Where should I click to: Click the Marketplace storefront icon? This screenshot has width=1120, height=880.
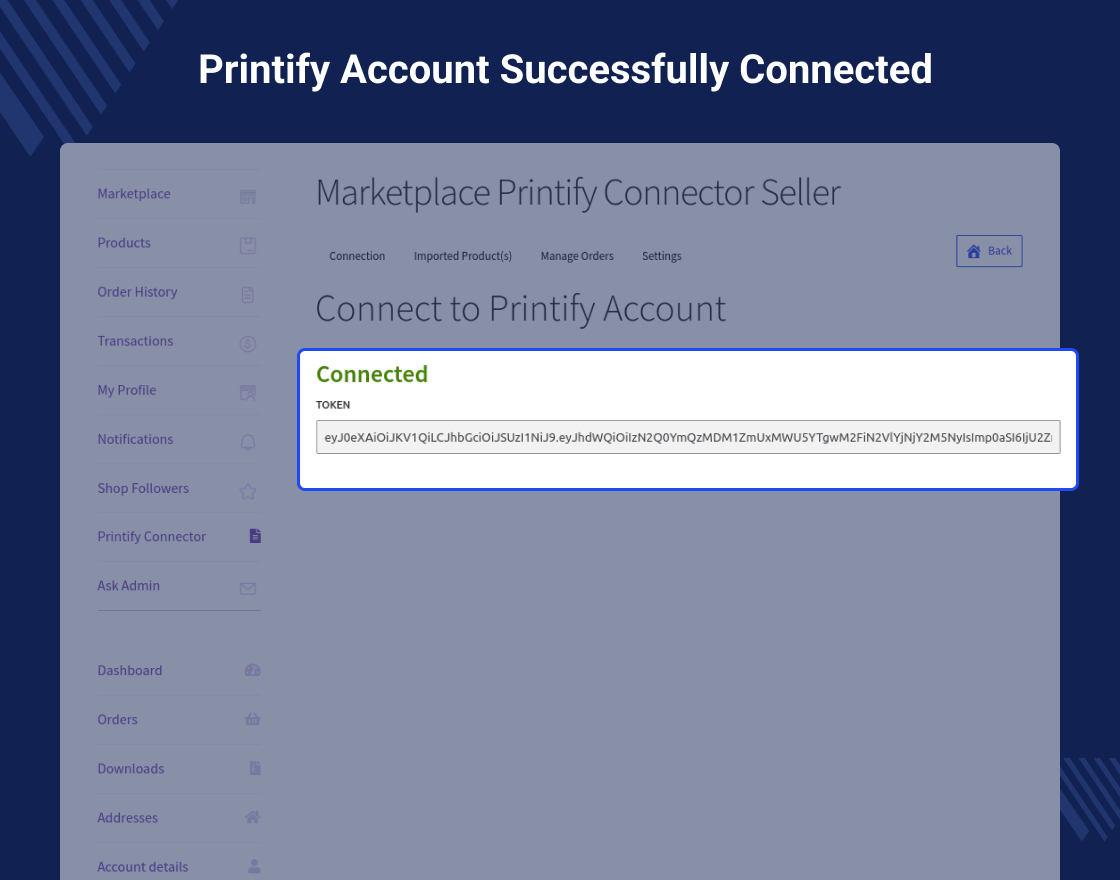tap(248, 197)
